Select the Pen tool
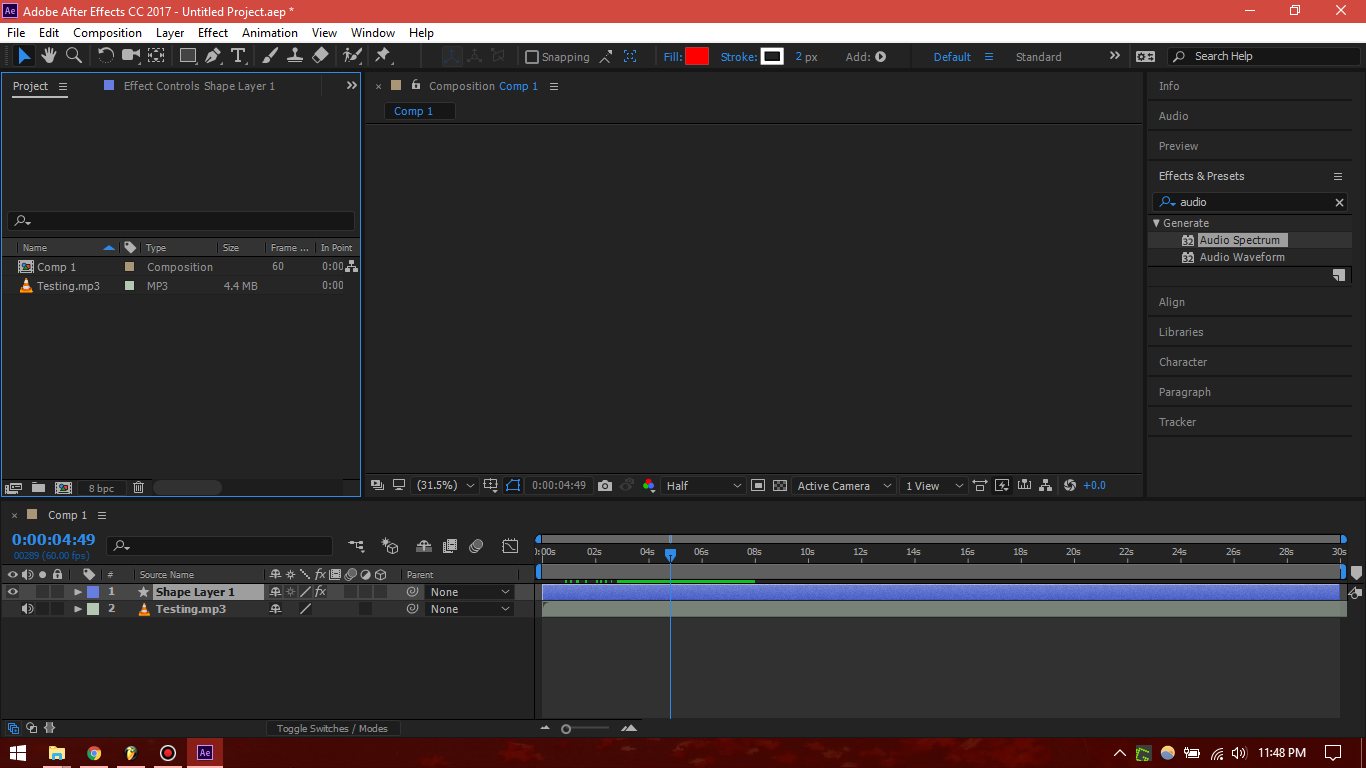1366x768 pixels. pyautogui.click(x=213, y=56)
